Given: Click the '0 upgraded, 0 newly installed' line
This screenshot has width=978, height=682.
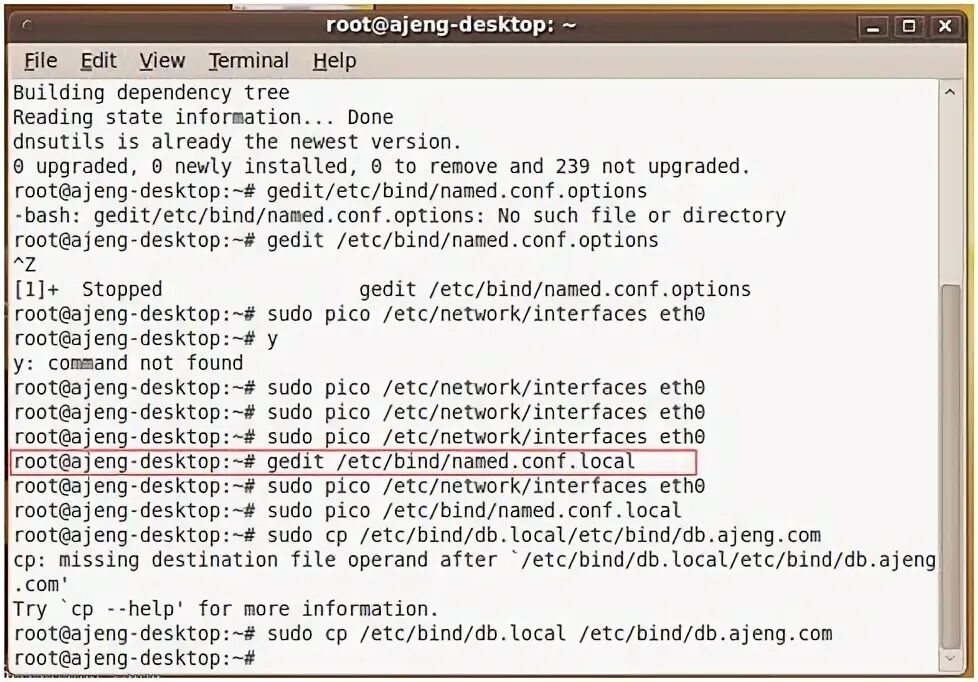Looking at the screenshot, I should click(381, 167).
